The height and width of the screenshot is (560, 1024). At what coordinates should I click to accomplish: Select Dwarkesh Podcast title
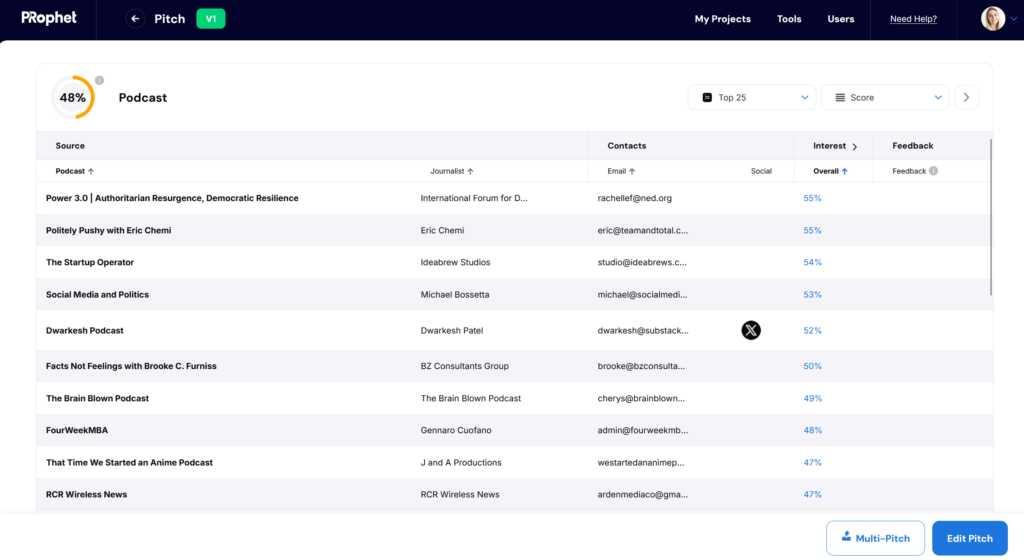[84, 330]
